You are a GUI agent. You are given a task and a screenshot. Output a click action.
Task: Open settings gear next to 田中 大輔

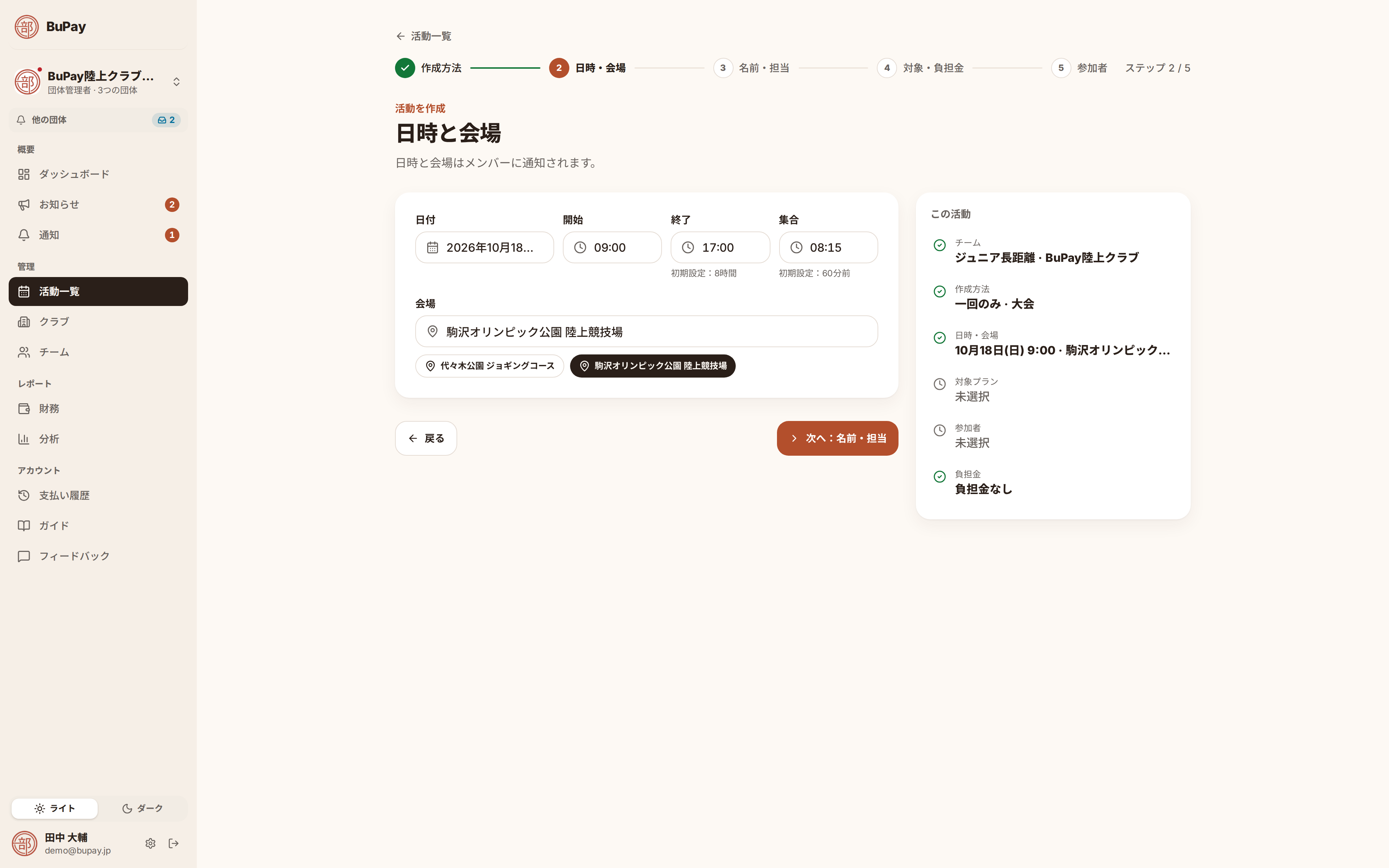pyautogui.click(x=150, y=843)
